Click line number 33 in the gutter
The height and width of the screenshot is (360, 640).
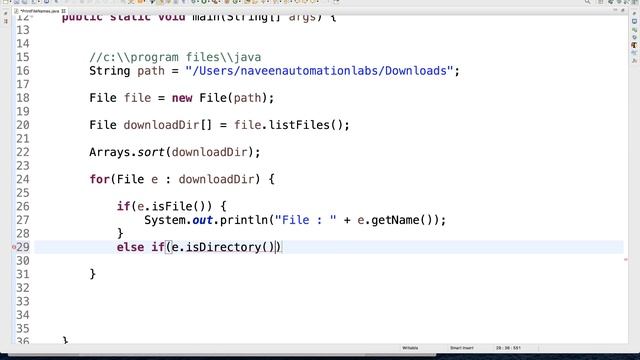(x=23, y=301)
